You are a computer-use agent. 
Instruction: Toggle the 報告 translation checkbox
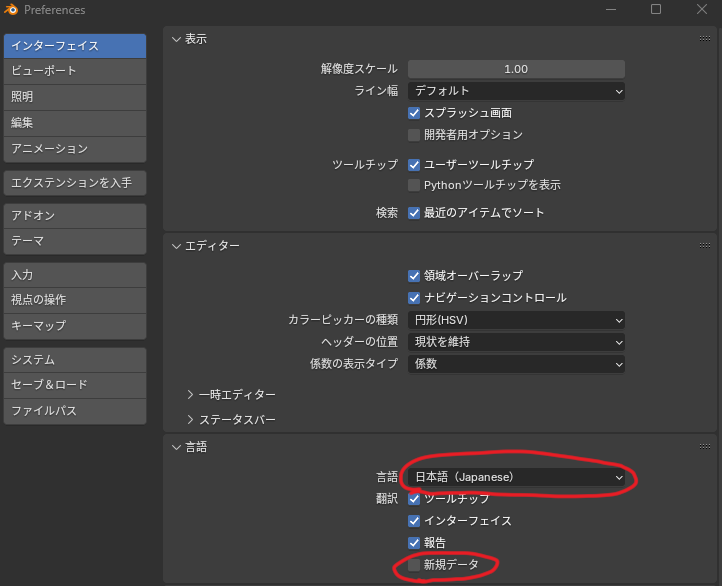tap(414, 543)
